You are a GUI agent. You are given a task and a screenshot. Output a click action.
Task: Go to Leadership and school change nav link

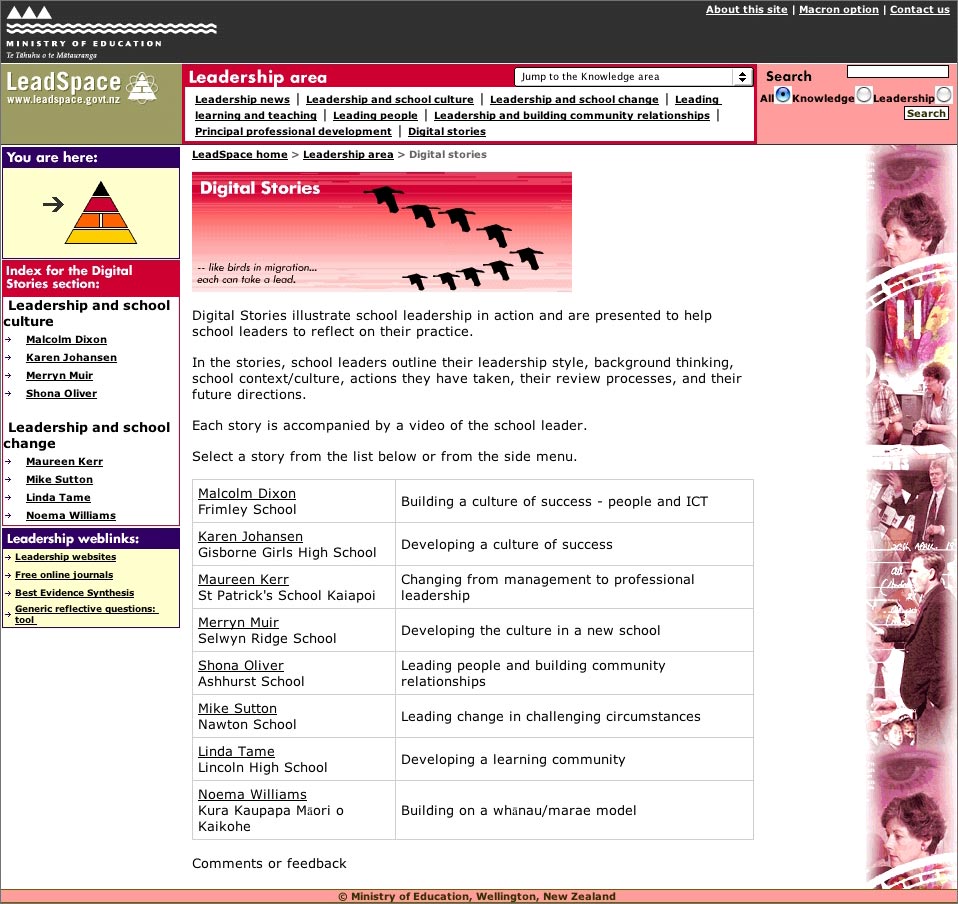pos(574,99)
